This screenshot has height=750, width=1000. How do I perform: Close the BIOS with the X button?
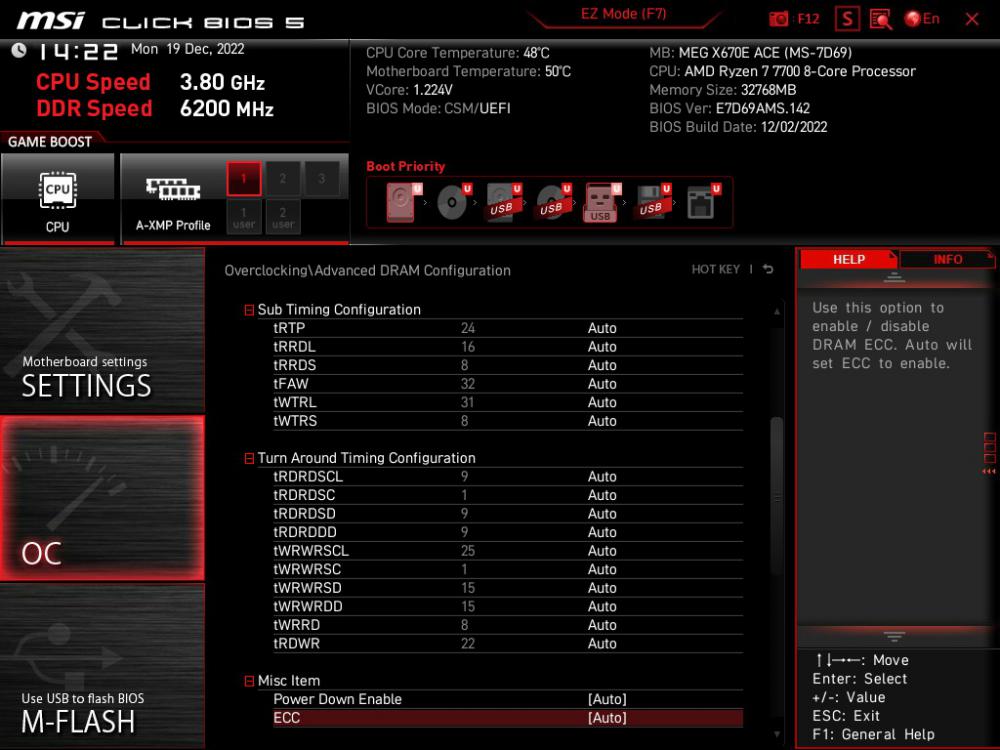tap(972, 20)
